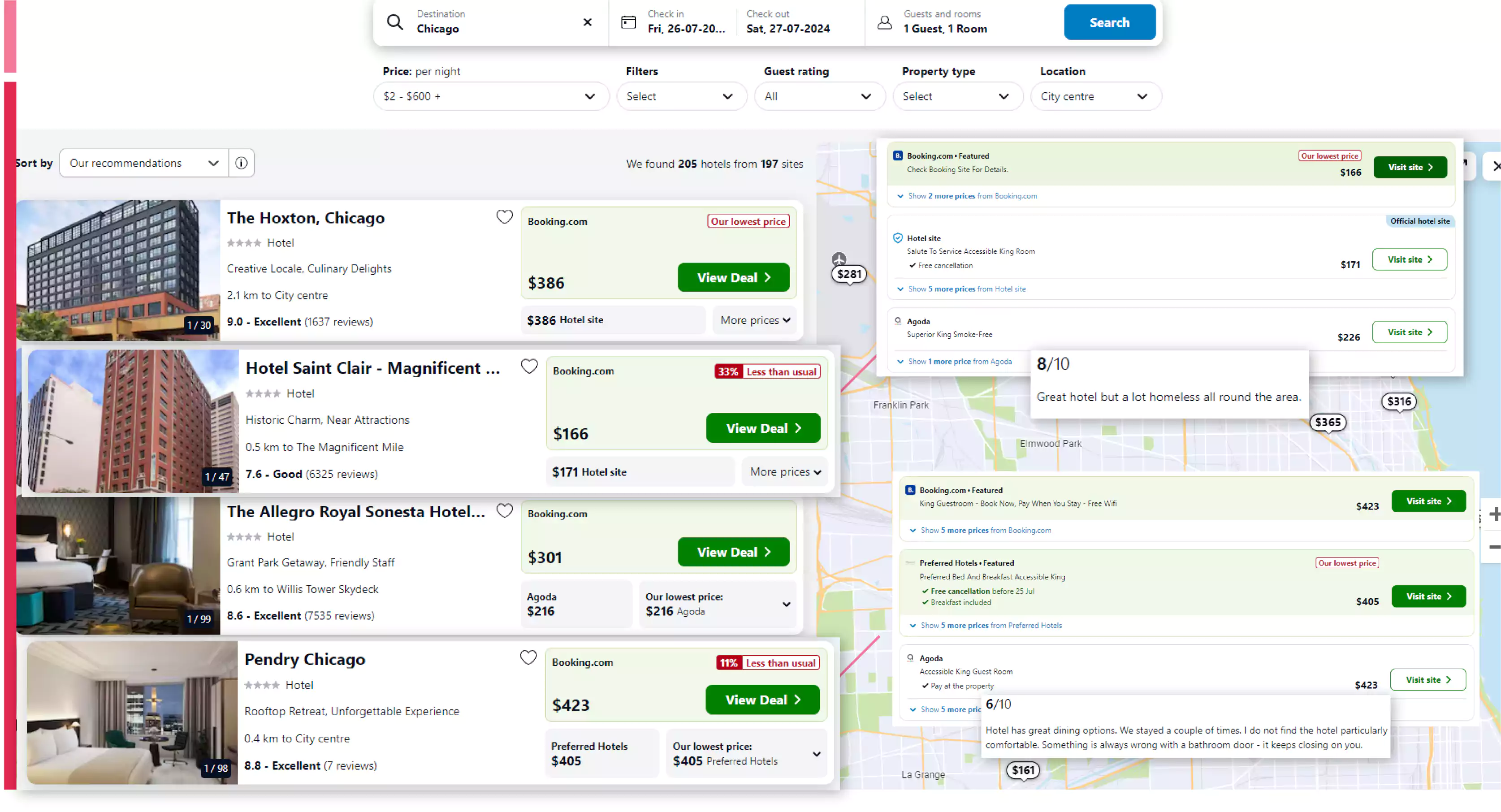Image resolution: width=1501 pixels, height=812 pixels.
Task: Open the Guest rating dropdown filter
Action: [x=817, y=96]
